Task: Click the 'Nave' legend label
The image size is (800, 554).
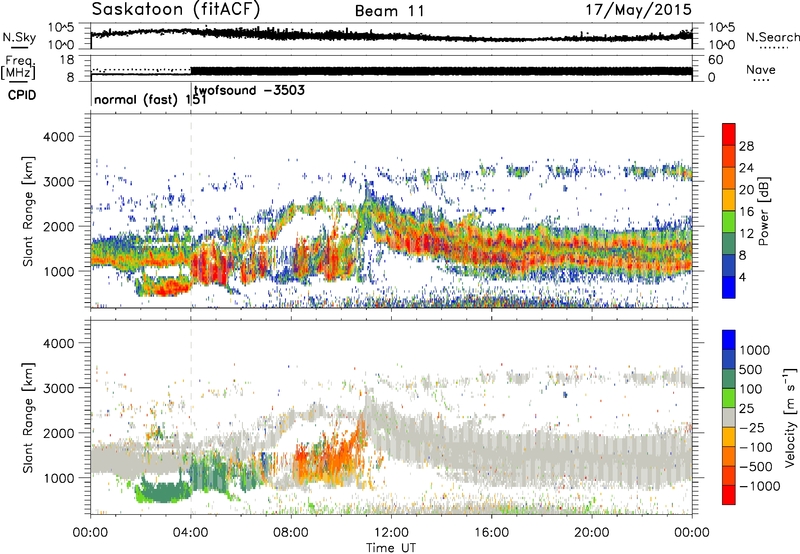Action: [x=760, y=70]
